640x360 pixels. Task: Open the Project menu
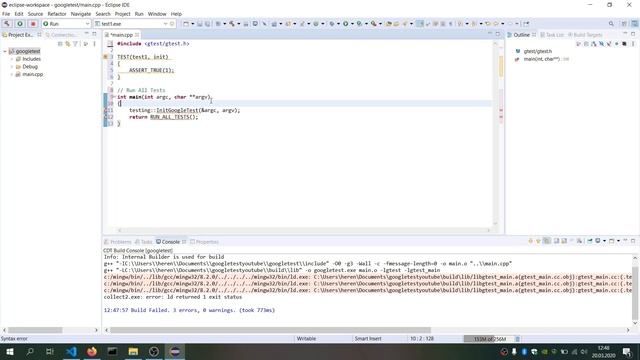tap(122, 14)
